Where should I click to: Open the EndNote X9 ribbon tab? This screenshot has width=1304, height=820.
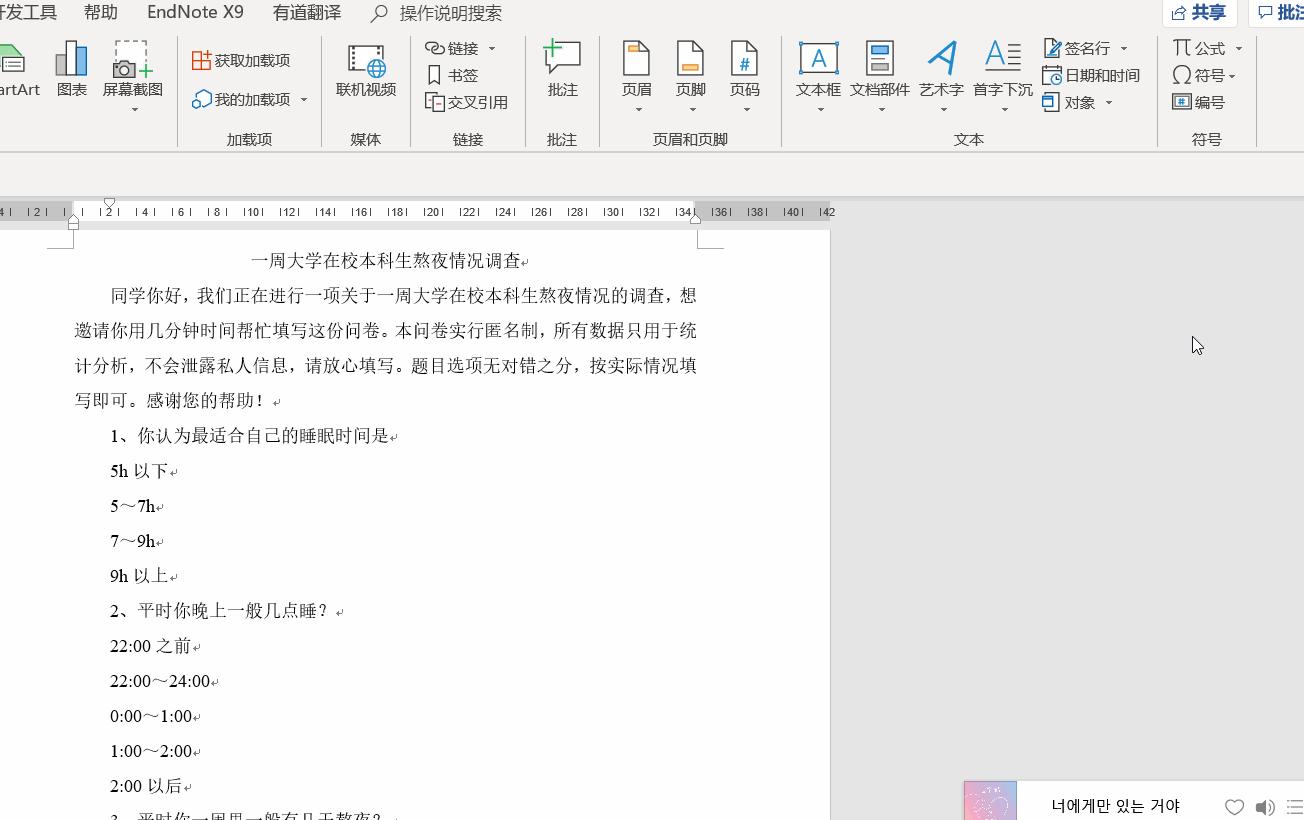tap(194, 13)
